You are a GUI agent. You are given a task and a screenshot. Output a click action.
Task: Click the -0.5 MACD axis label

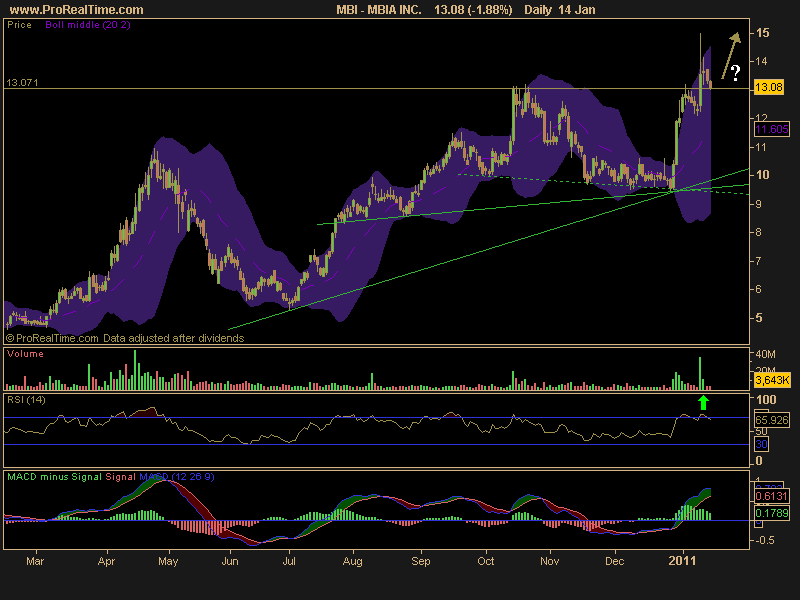pyautogui.click(x=763, y=540)
